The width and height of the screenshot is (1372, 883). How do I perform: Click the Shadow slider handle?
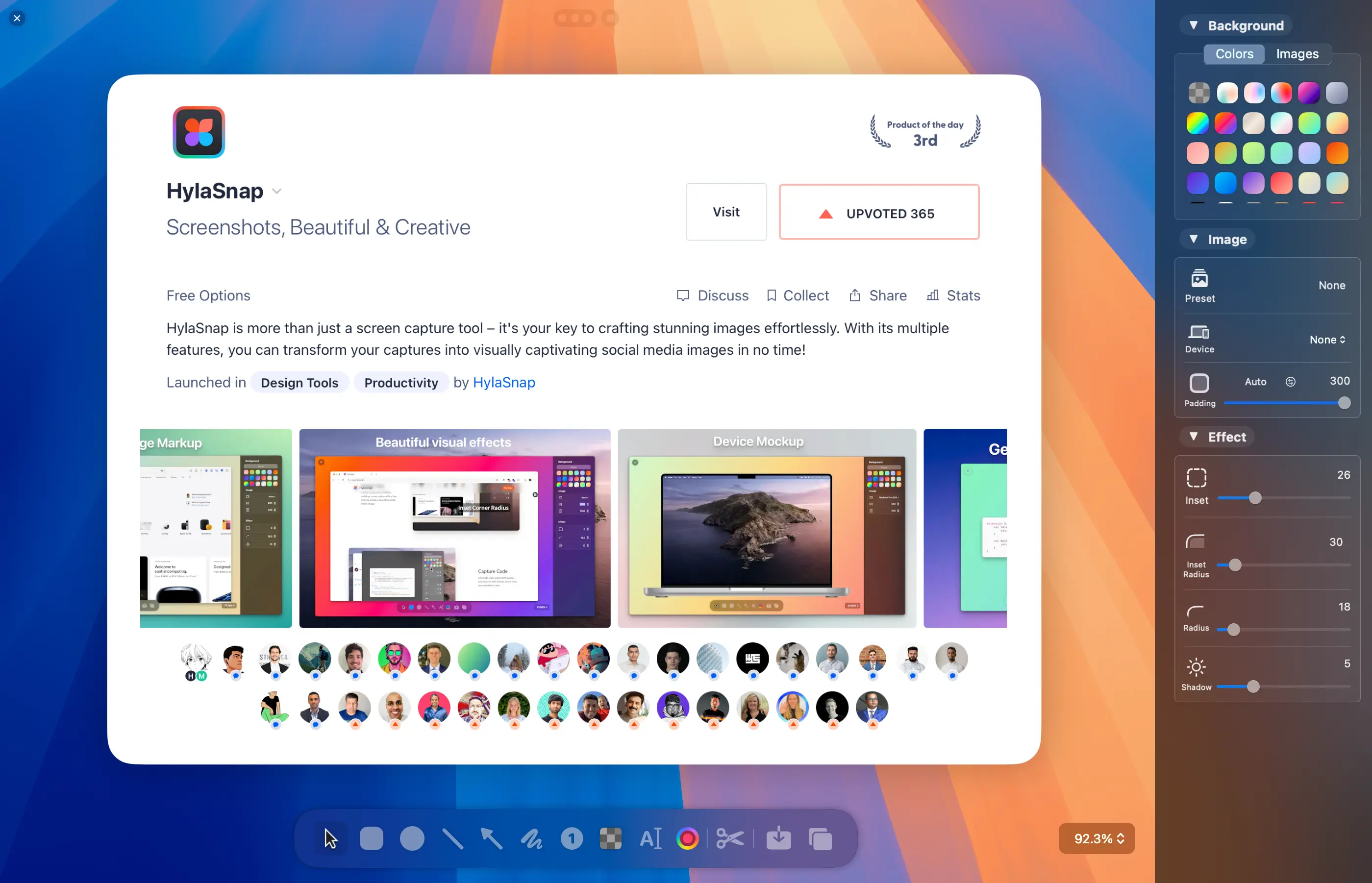point(1253,687)
